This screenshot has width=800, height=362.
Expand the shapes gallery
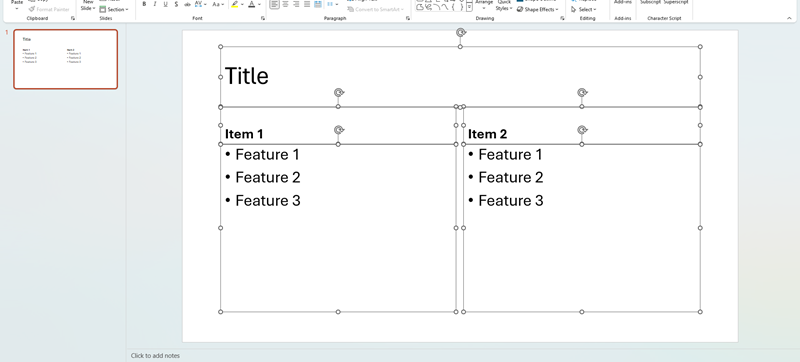(469, 8)
